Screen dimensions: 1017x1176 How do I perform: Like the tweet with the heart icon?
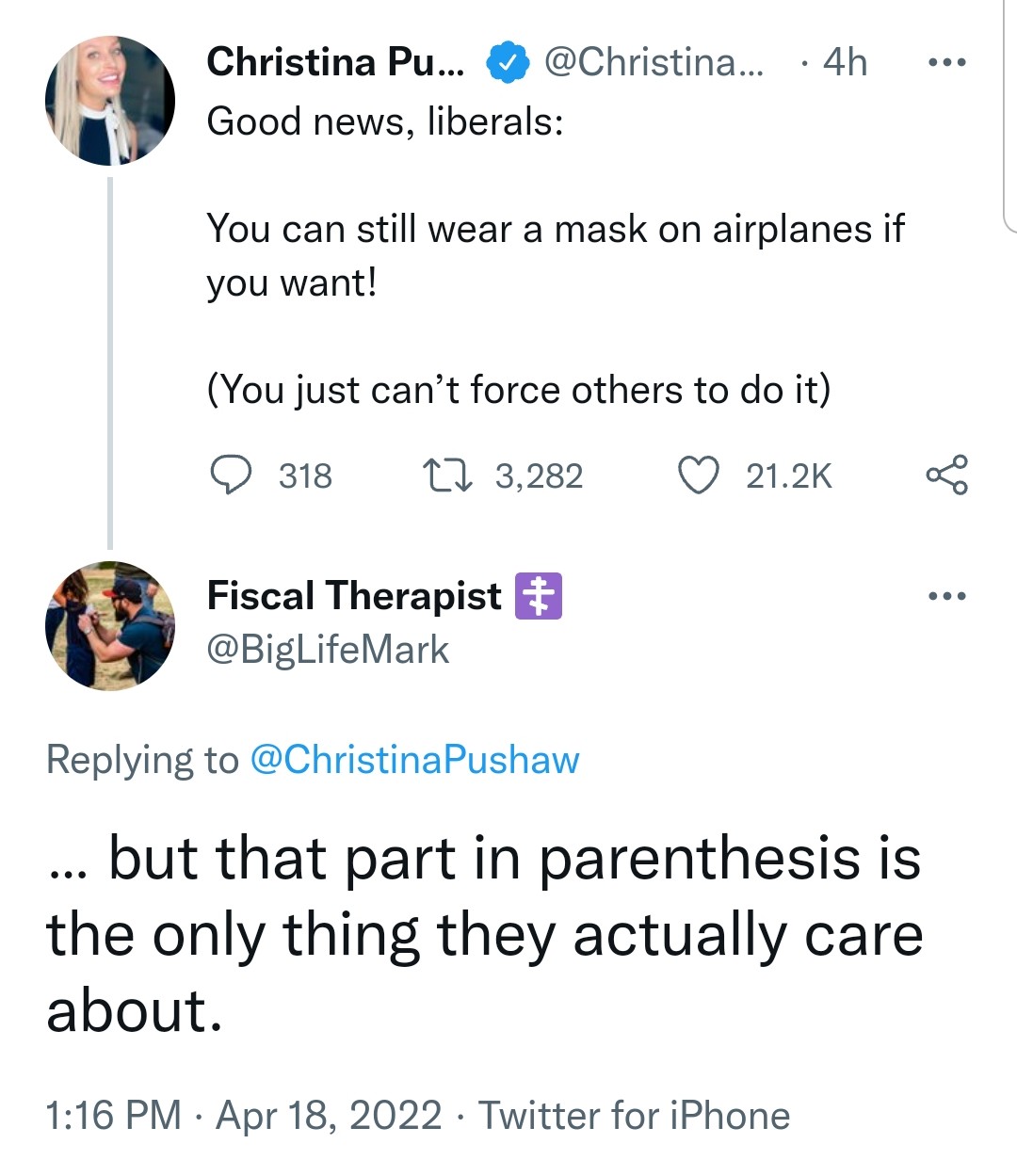tap(699, 475)
